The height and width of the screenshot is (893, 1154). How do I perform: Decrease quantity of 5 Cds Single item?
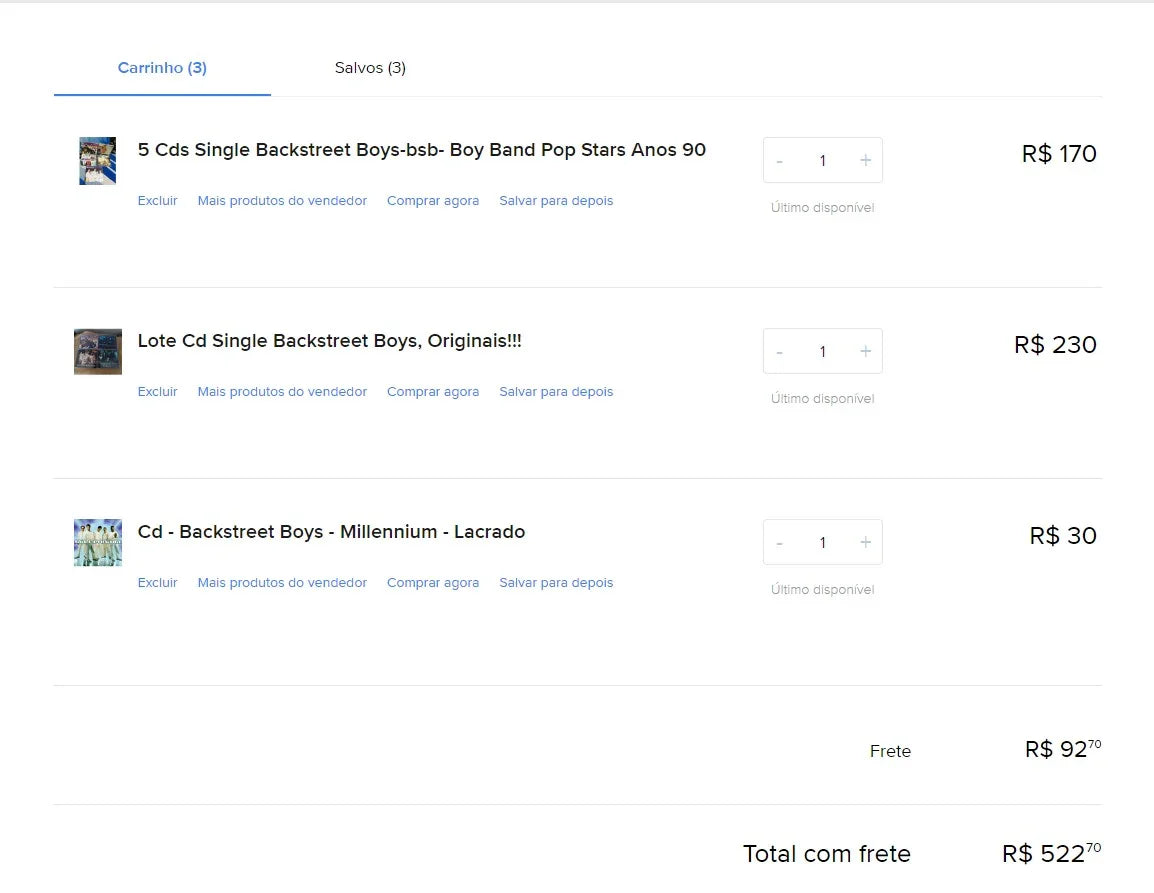click(x=780, y=161)
